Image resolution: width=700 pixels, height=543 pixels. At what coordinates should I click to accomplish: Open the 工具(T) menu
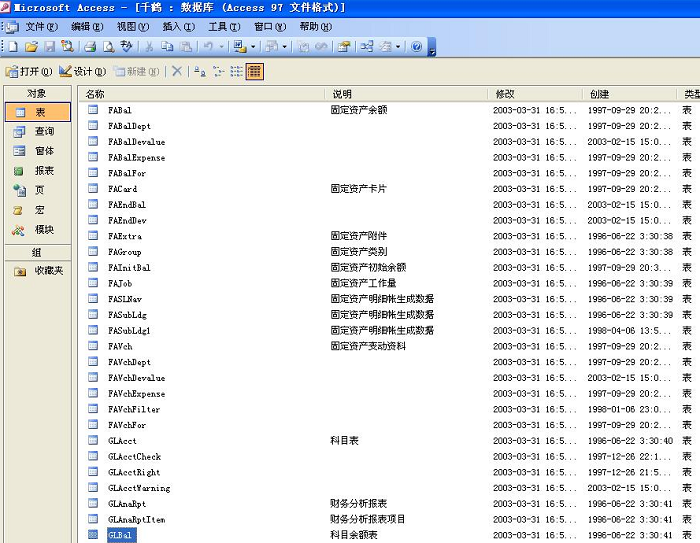point(223,26)
